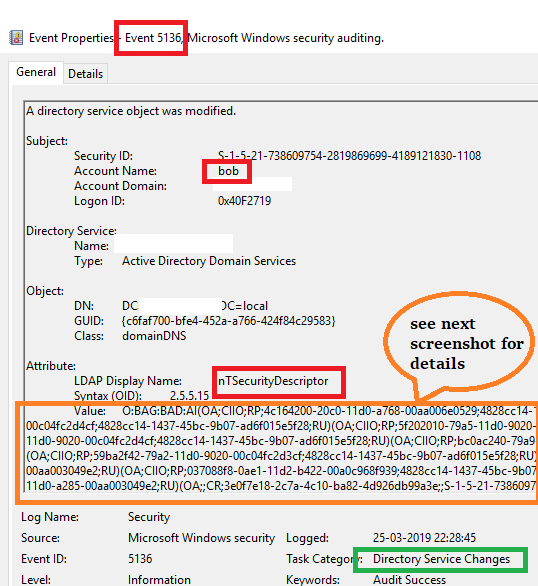The height and width of the screenshot is (586, 538).
Task: Click the DN value ending DC=local
Action: click(195, 306)
